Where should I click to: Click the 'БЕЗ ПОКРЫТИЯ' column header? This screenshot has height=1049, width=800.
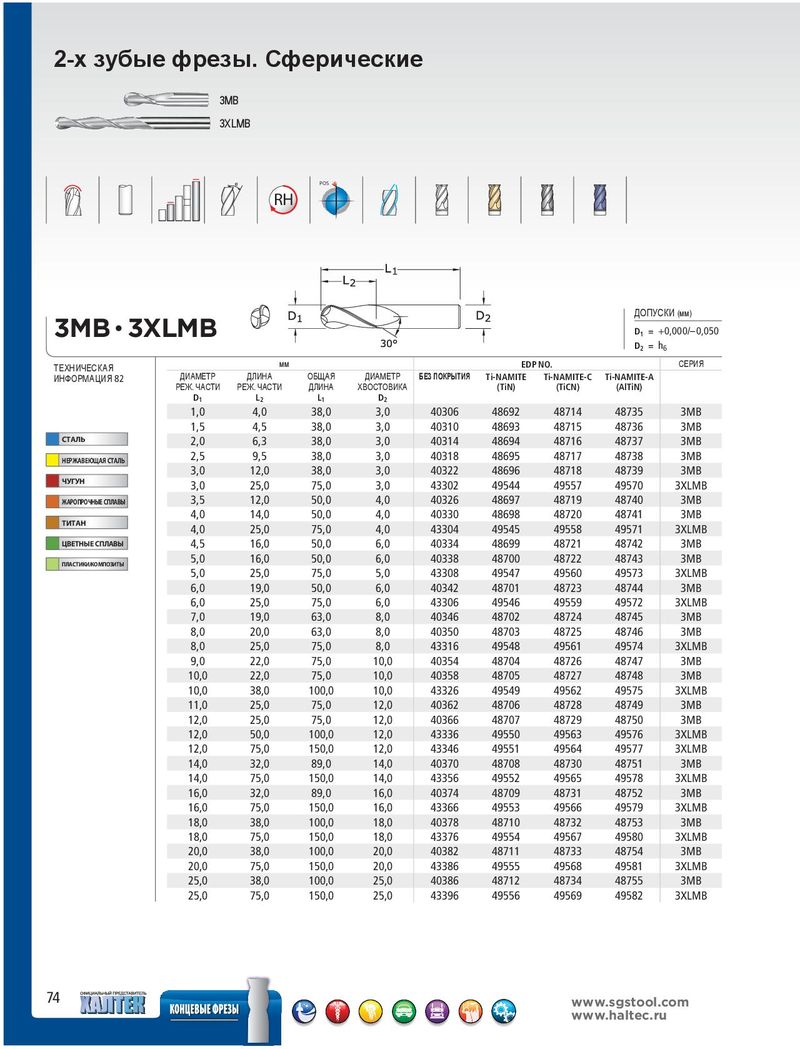(445, 377)
